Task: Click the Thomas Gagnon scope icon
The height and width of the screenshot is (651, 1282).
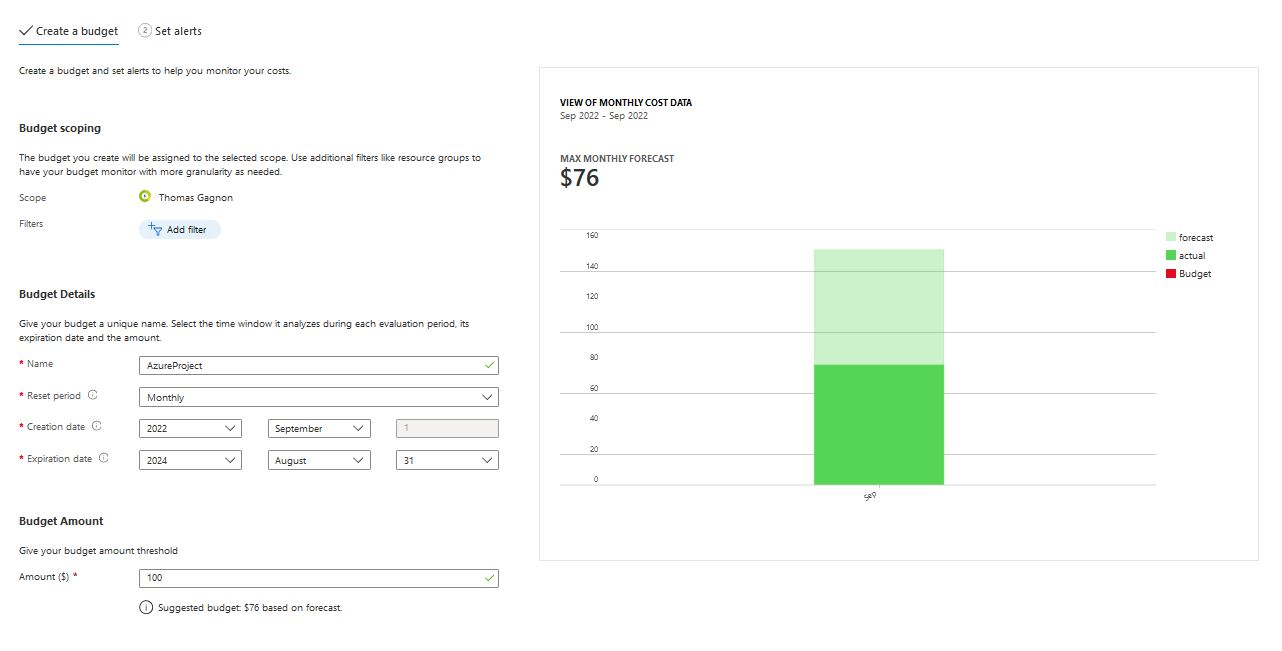Action: pyautogui.click(x=145, y=197)
